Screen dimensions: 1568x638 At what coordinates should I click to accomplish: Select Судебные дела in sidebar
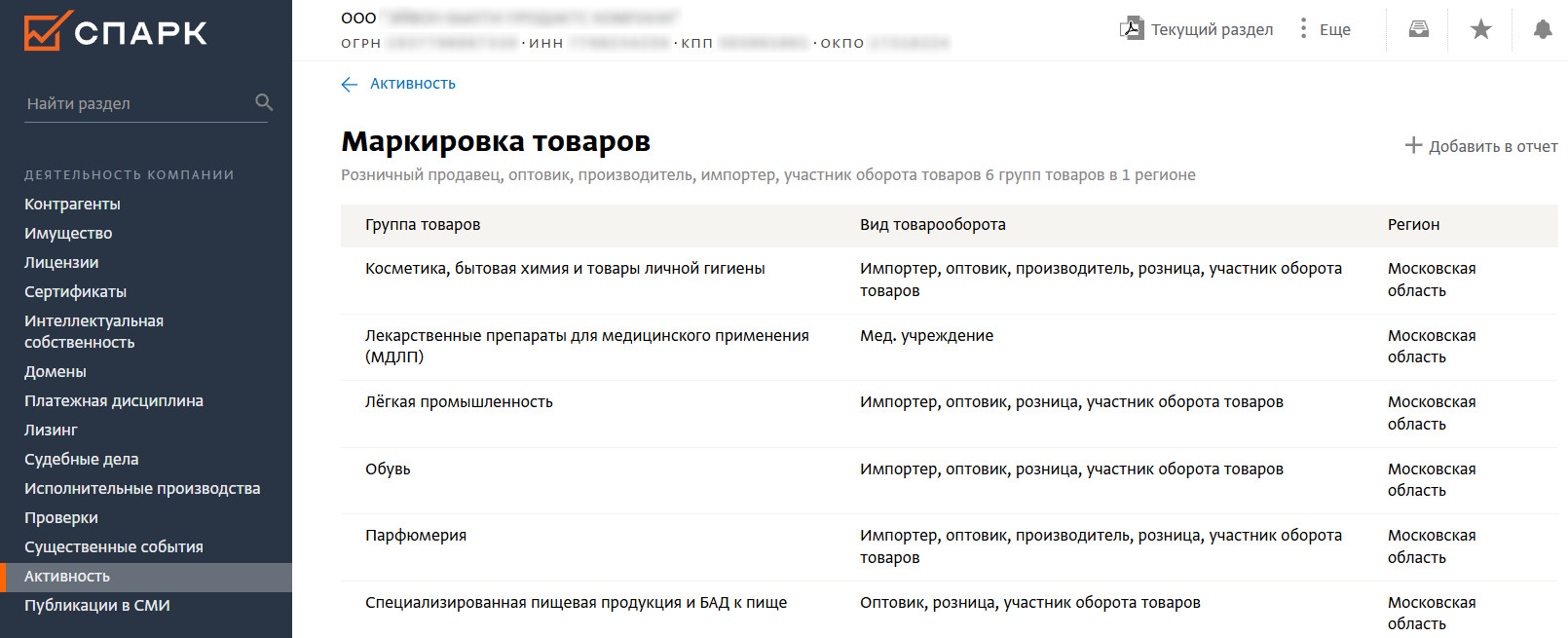coord(82,460)
